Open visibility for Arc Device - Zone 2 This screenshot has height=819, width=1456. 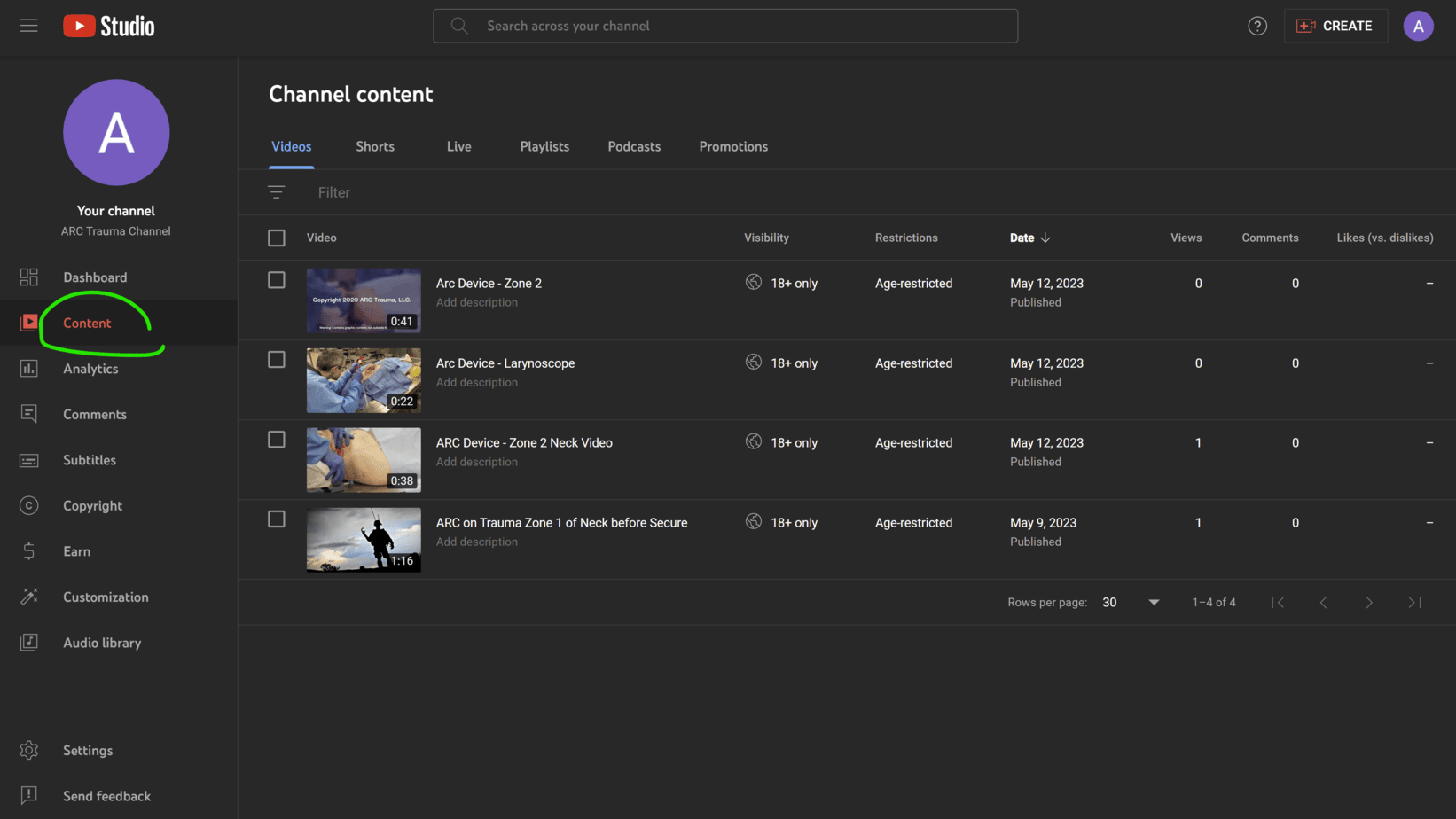[x=781, y=284]
